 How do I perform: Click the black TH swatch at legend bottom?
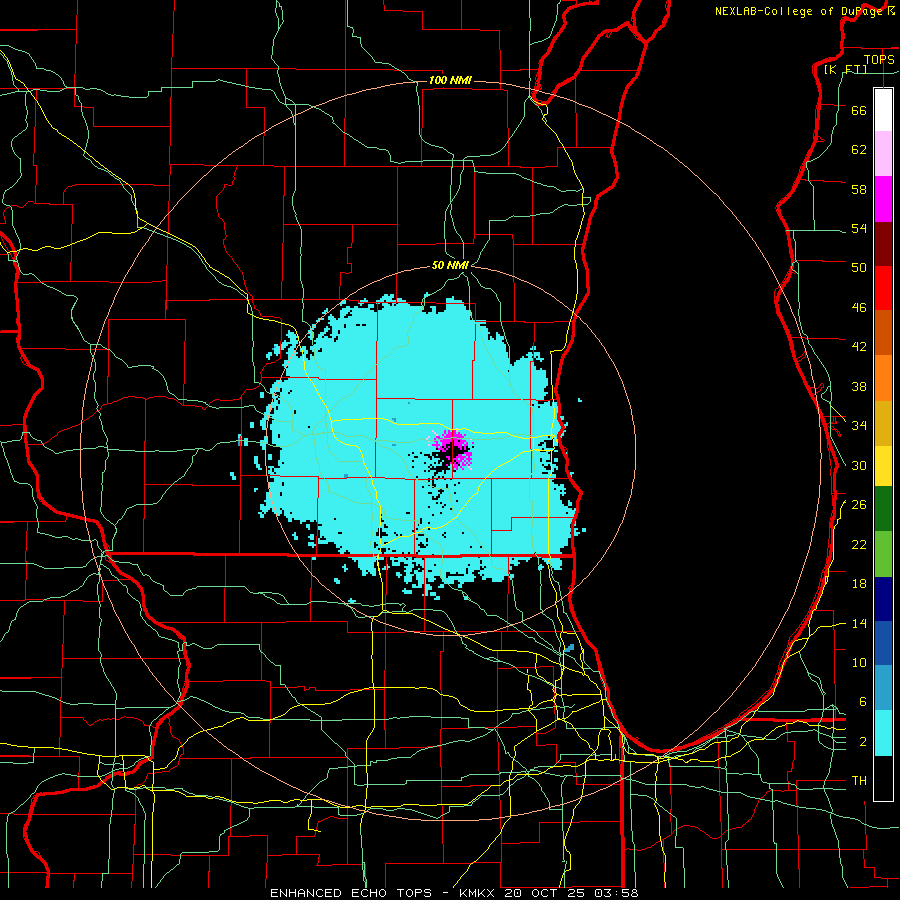[x=883, y=778]
